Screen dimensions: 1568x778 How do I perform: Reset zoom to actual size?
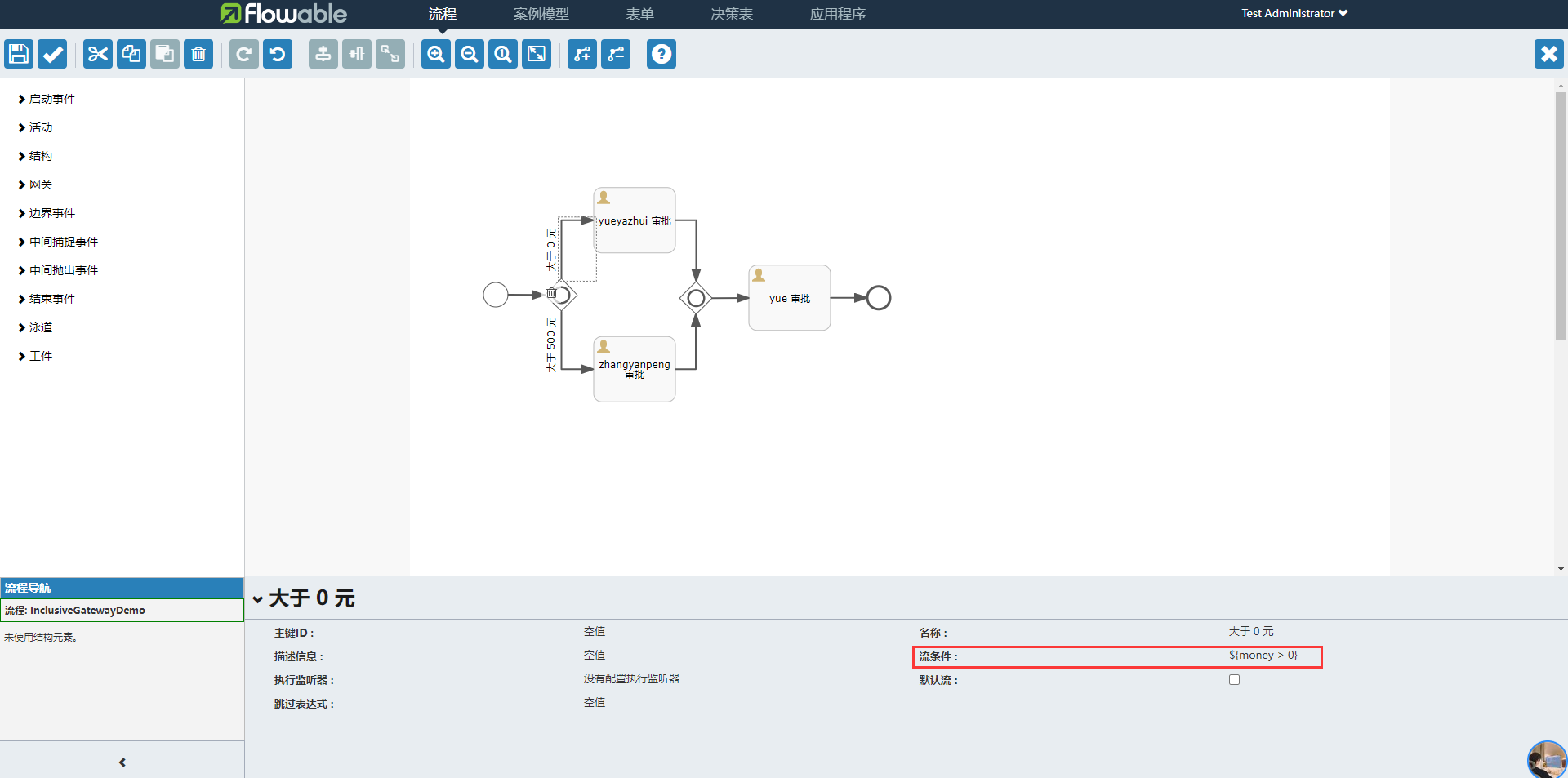503,55
